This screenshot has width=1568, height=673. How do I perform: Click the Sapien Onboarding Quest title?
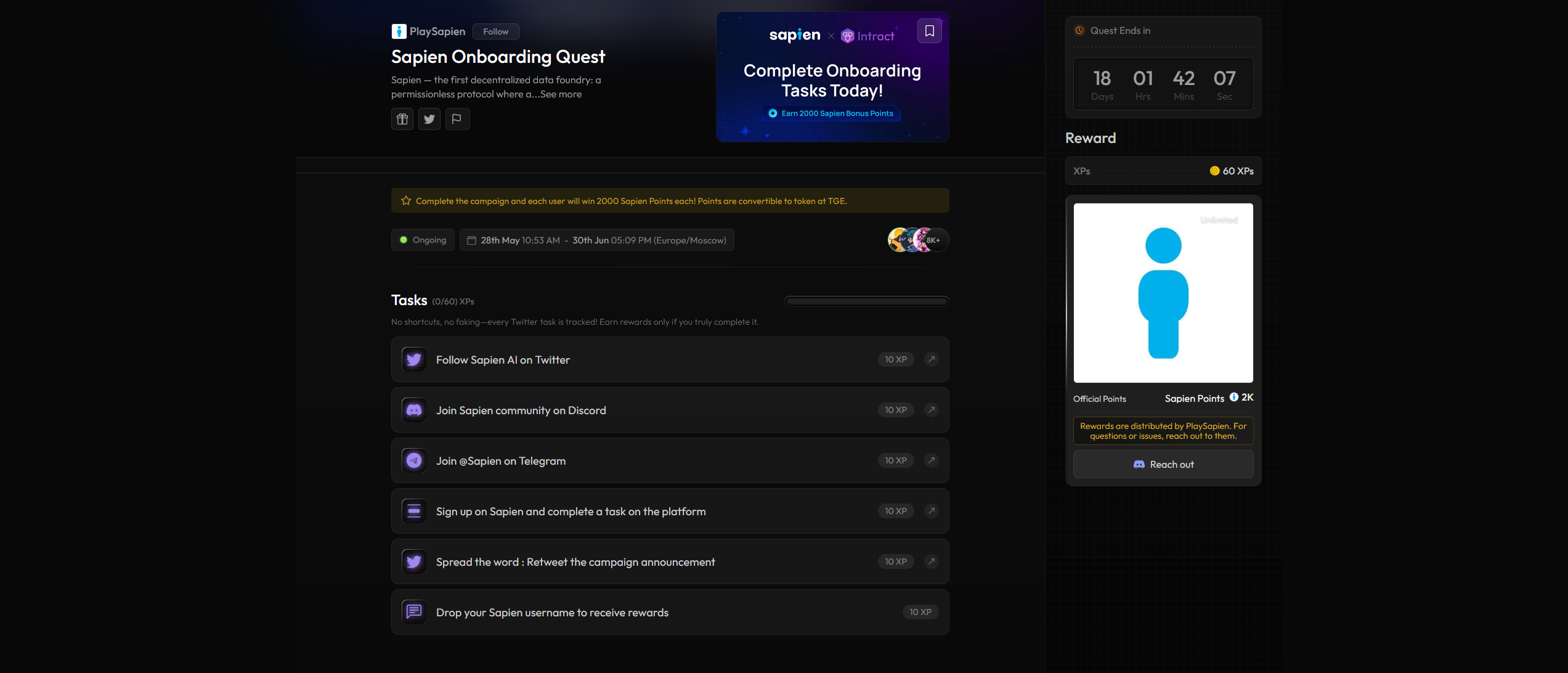pyautogui.click(x=498, y=57)
